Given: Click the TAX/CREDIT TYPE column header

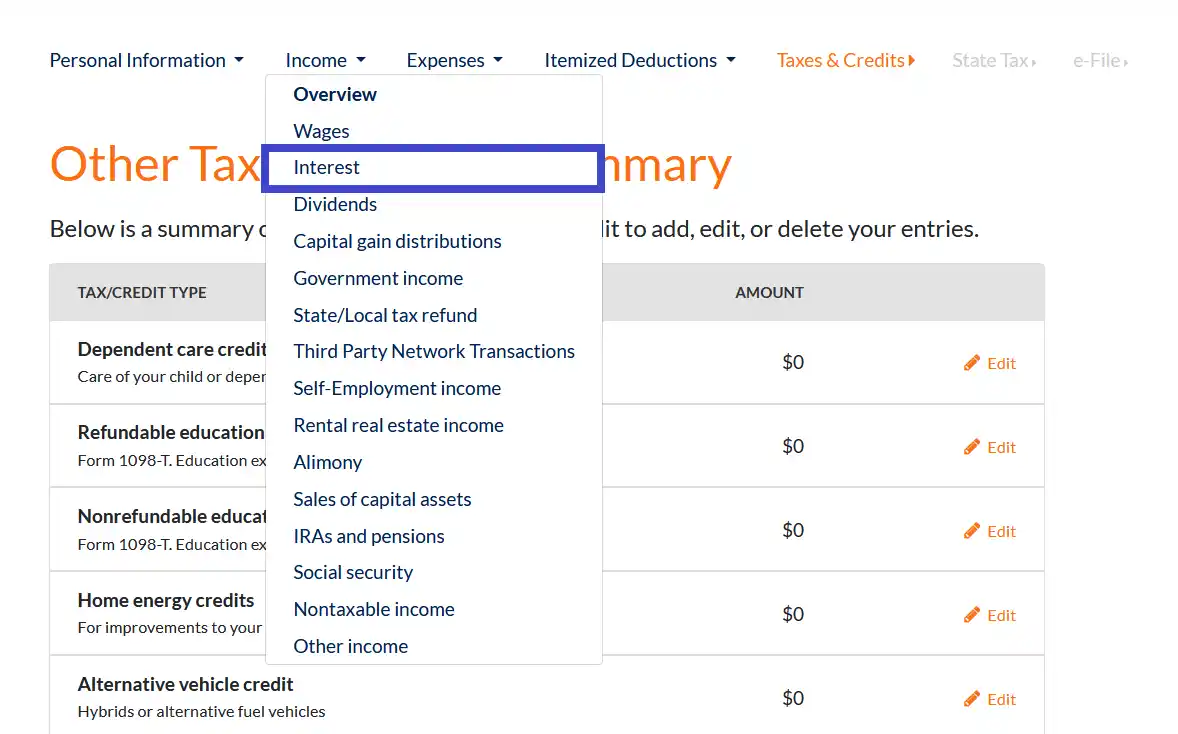Looking at the screenshot, I should pyautogui.click(x=141, y=292).
